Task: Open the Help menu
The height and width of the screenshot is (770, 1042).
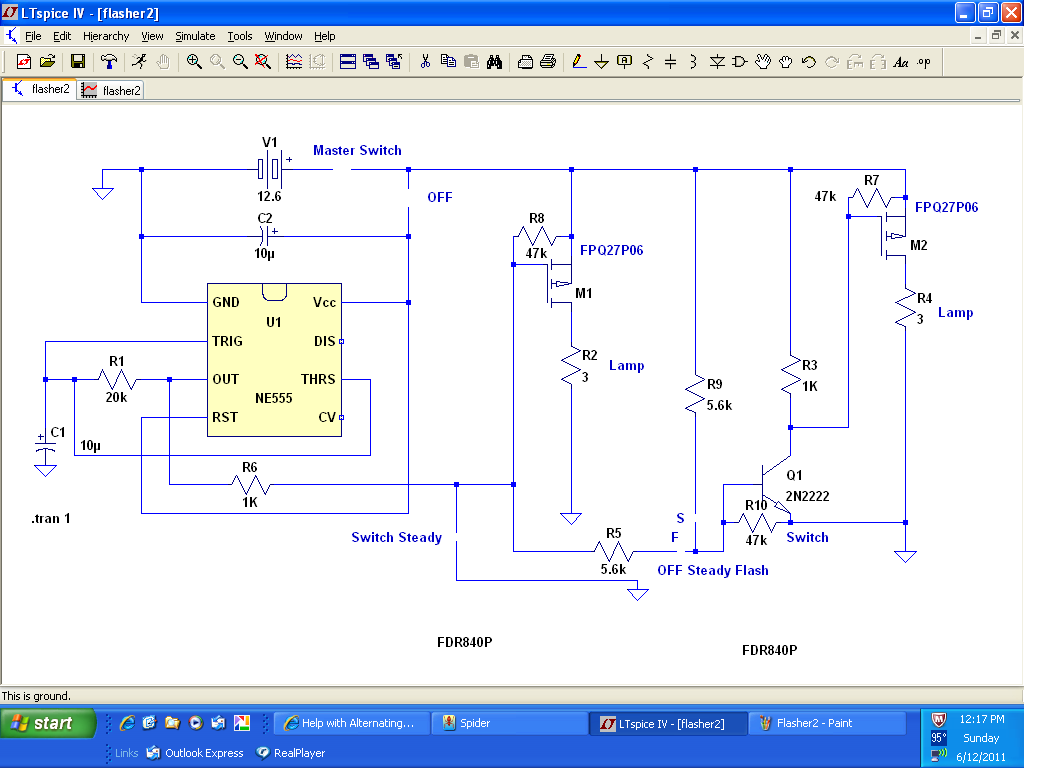Action: 325,36
